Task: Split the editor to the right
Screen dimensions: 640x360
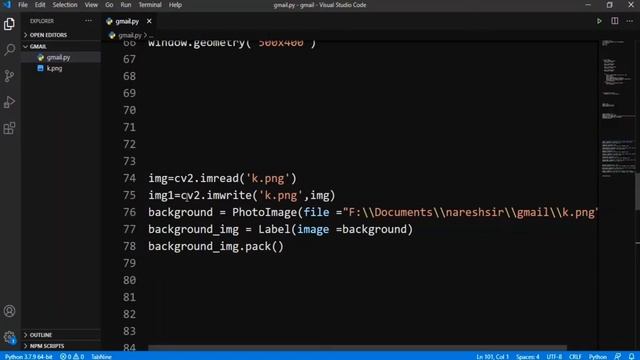Action: [614, 21]
